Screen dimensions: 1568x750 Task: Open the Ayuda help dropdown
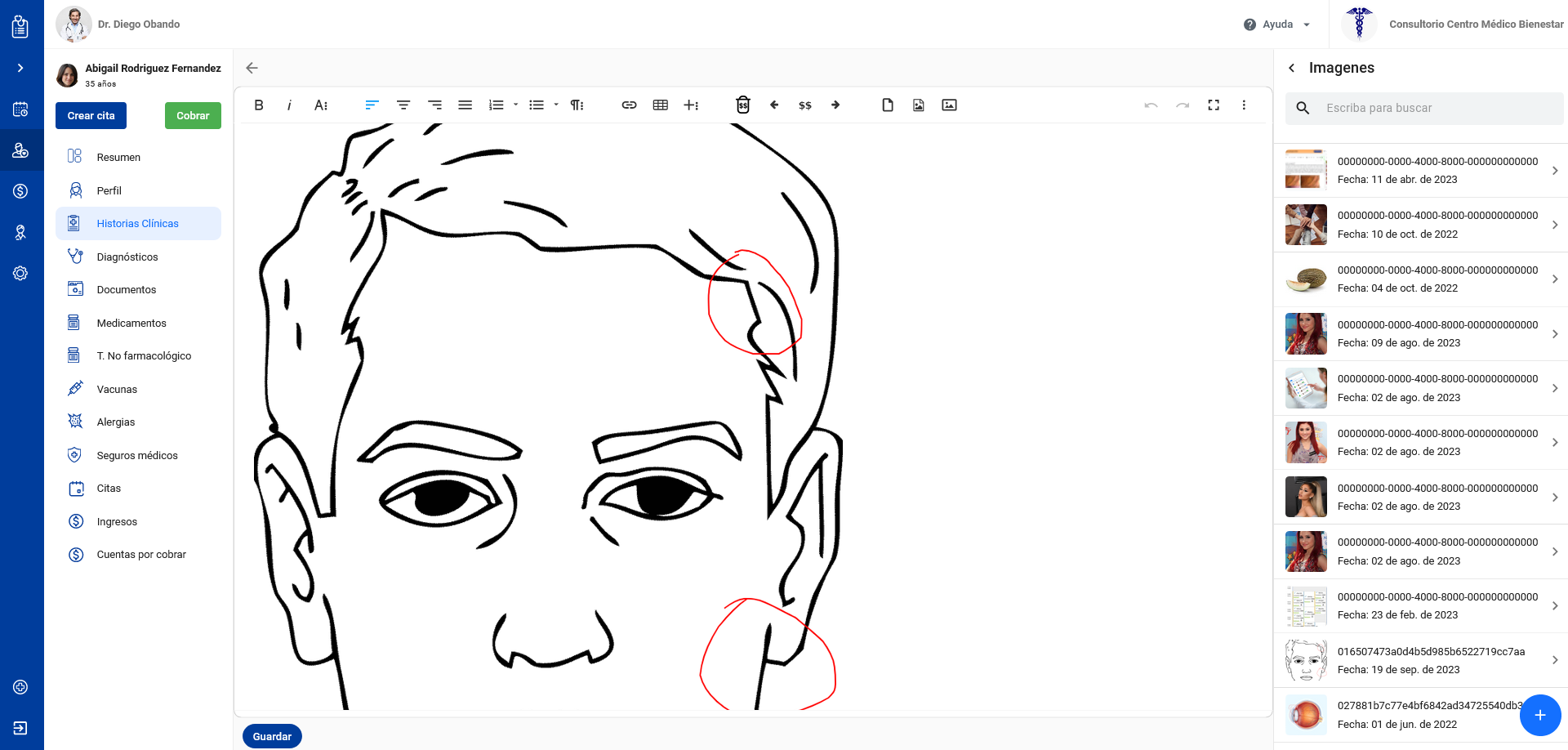coord(1277,25)
